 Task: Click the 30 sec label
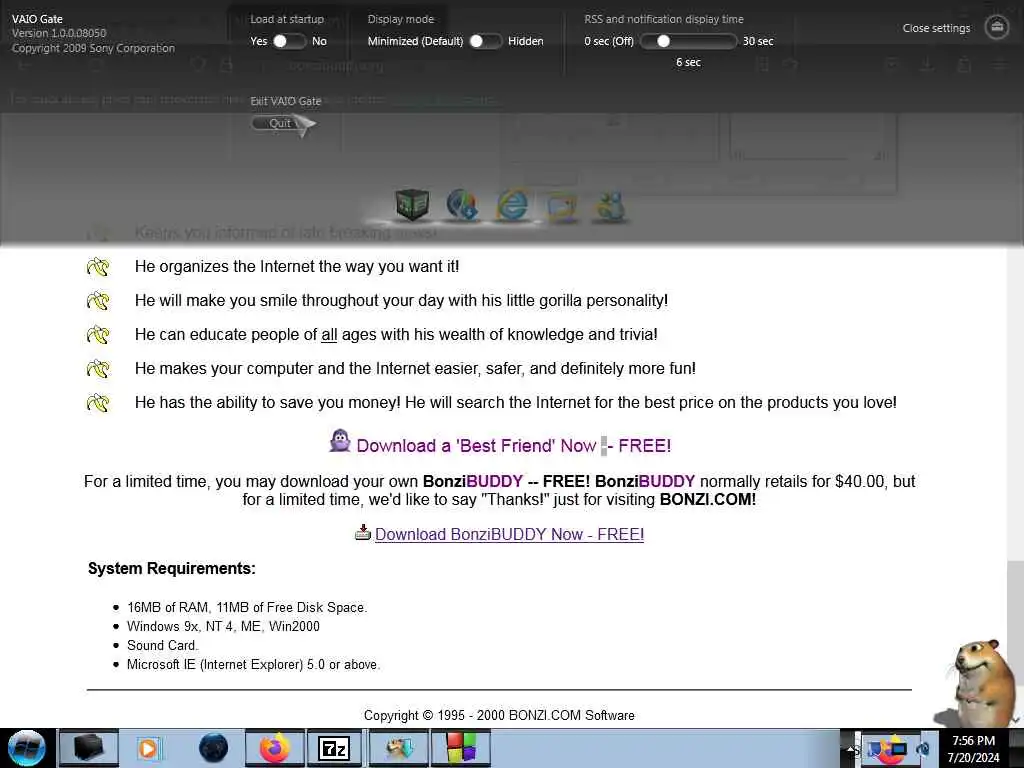(758, 41)
